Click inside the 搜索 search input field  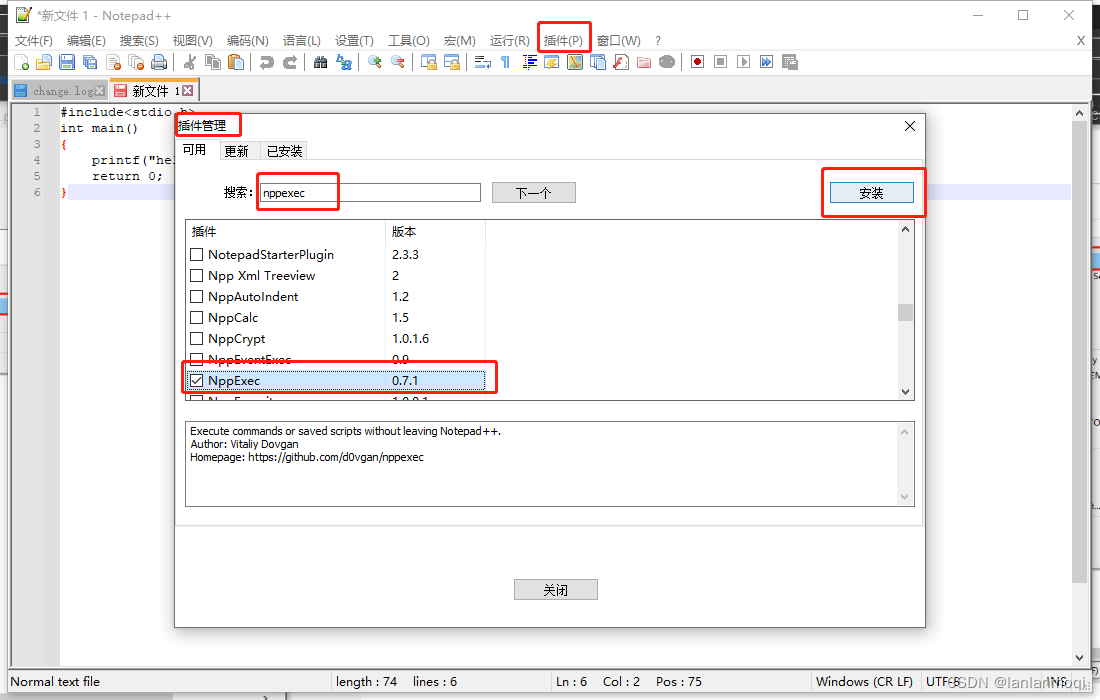370,192
